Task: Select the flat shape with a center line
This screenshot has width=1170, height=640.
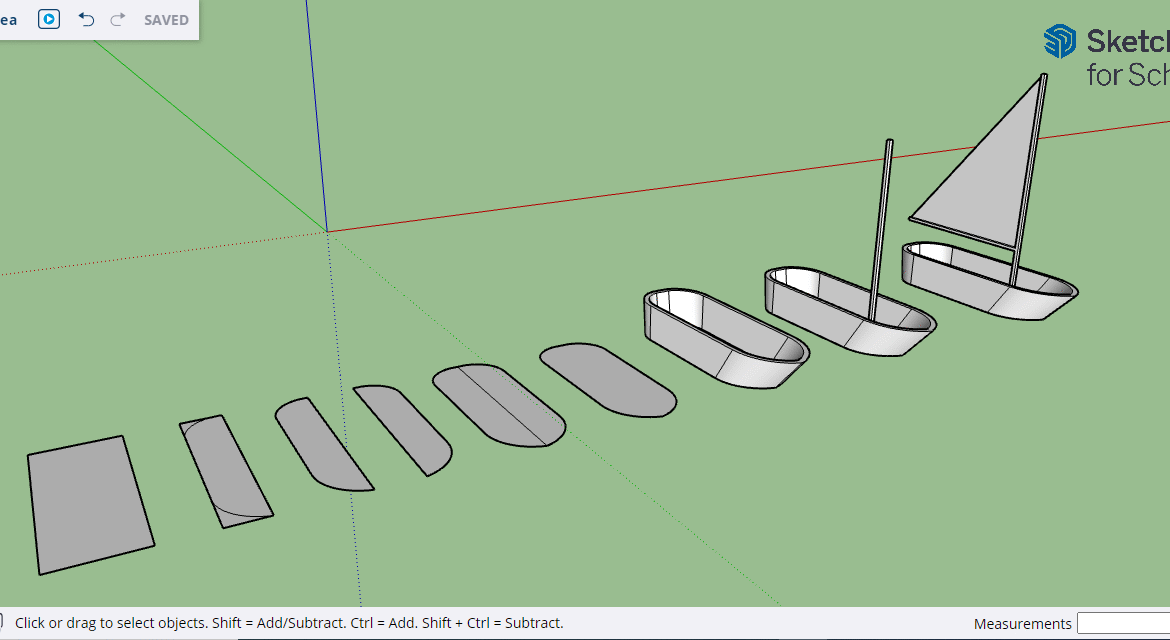Action: (x=500, y=405)
